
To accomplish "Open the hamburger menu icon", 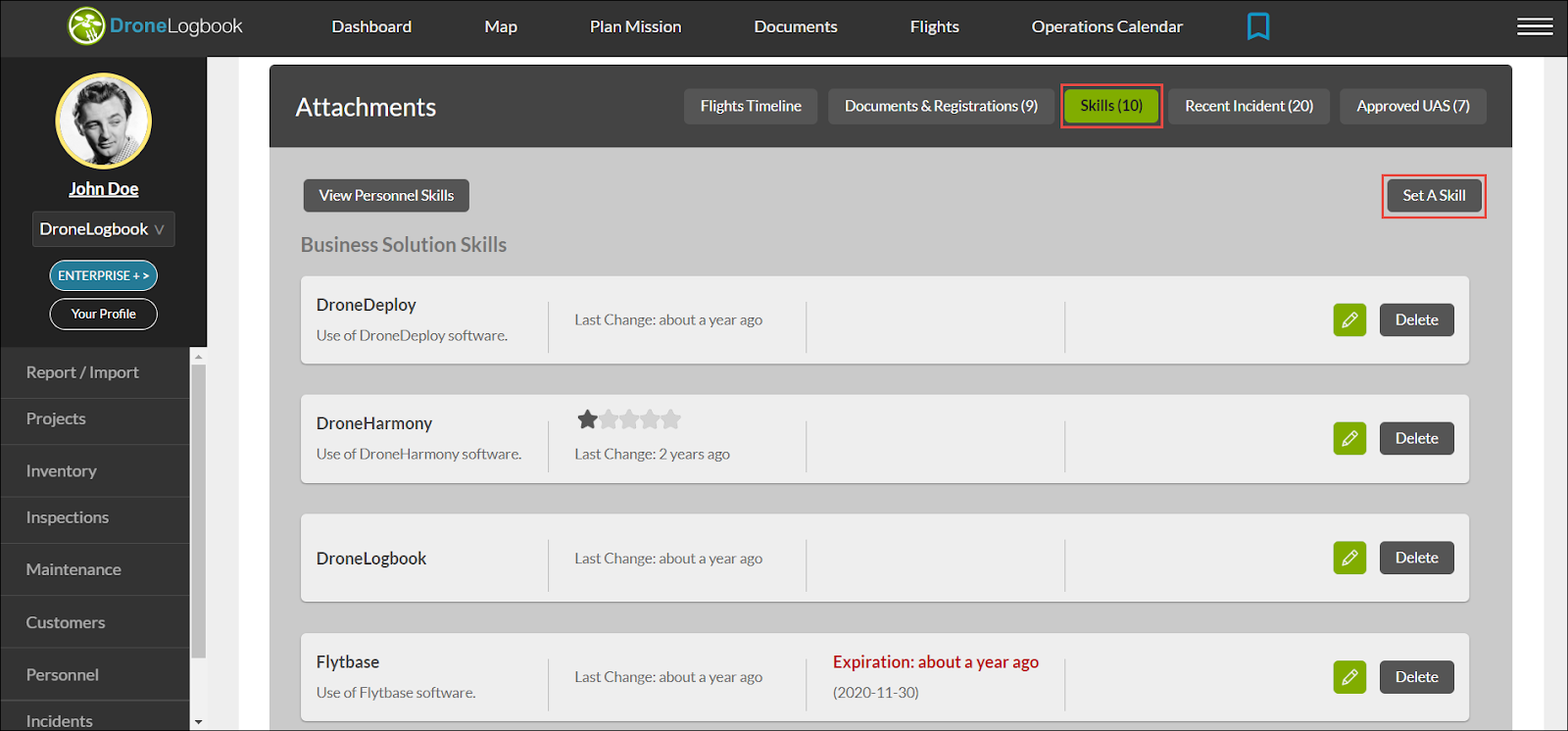I will pos(1535,26).
